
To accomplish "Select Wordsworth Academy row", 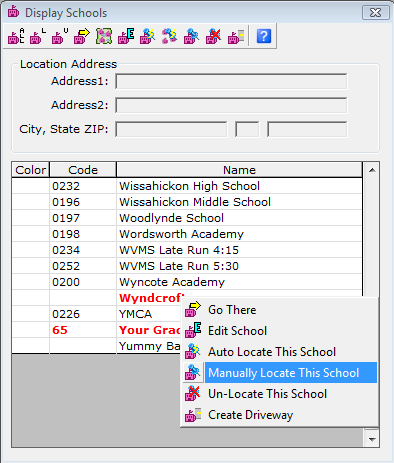I will click(187, 234).
